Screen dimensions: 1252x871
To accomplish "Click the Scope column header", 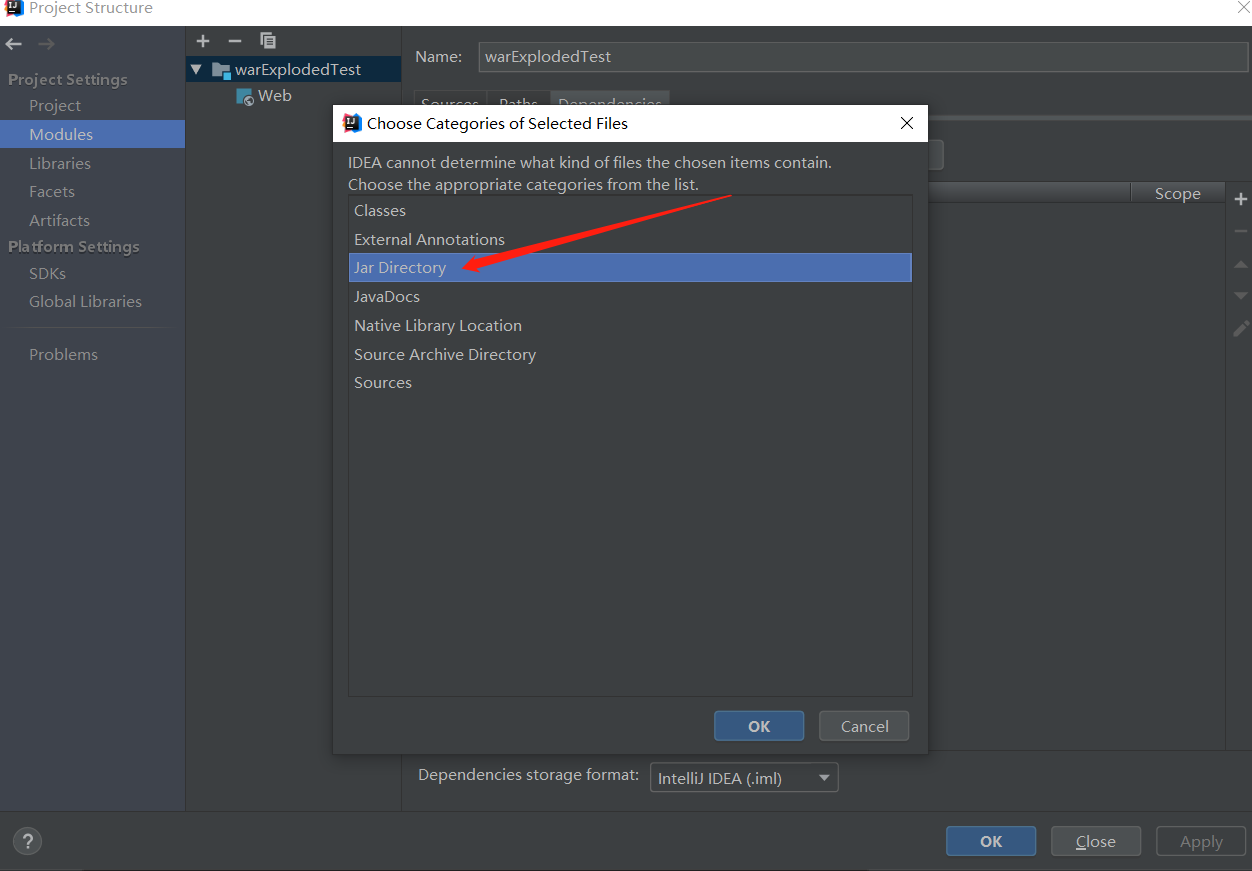I will pyautogui.click(x=1177, y=193).
